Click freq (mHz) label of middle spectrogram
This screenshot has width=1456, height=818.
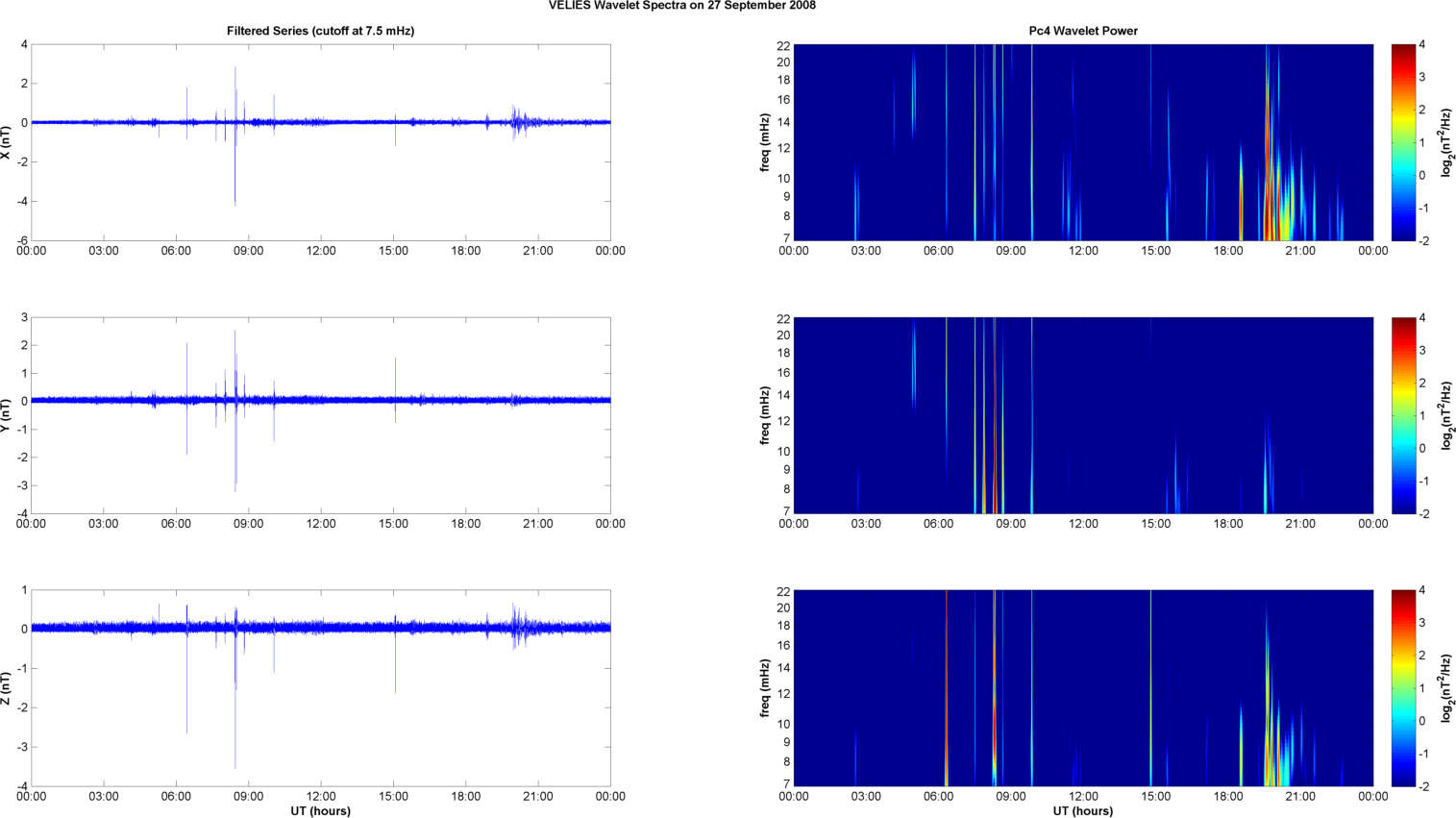[x=765, y=415]
